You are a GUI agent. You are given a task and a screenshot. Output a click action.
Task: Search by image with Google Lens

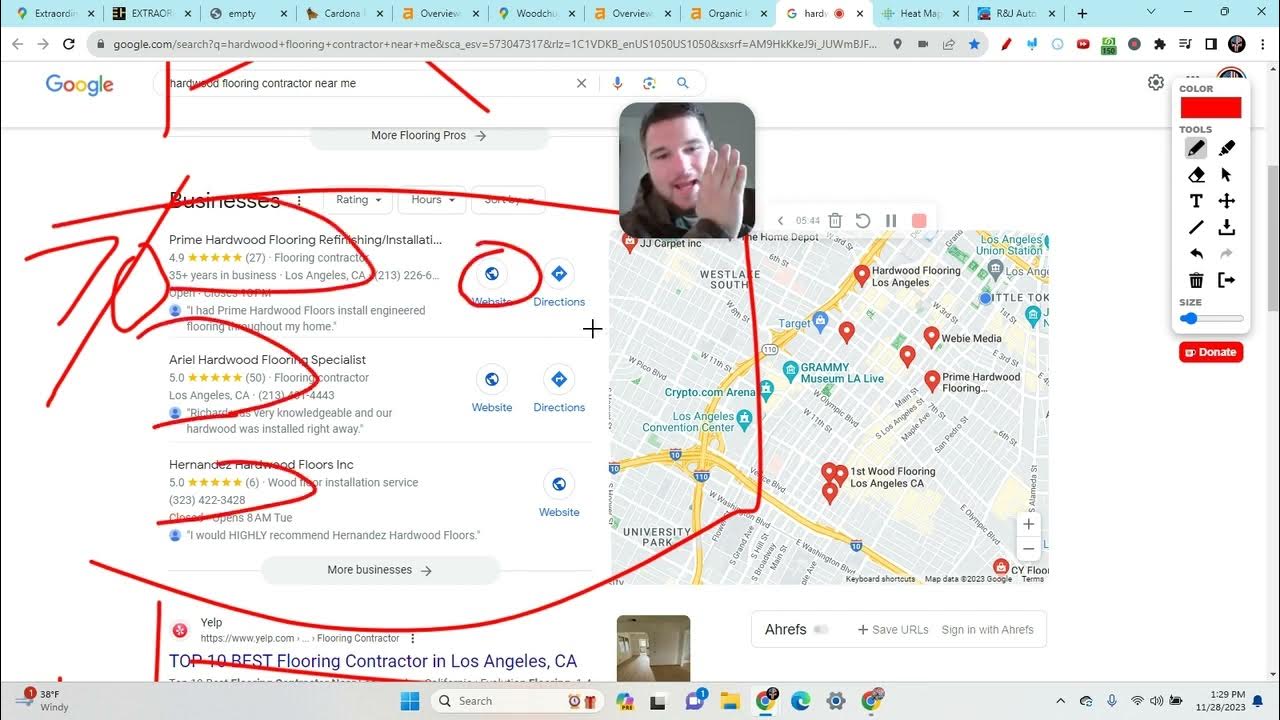pyautogui.click(x=649, y=83)
